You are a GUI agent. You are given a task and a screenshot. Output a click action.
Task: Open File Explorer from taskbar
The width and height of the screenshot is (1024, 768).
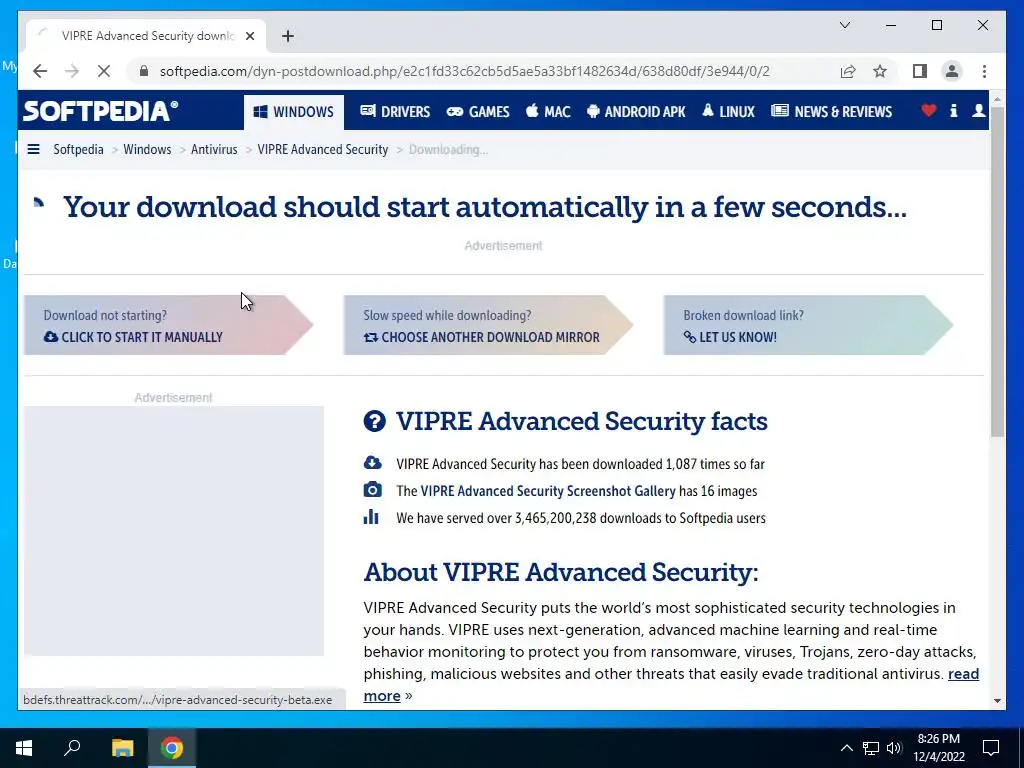click(x=122, y=748)
